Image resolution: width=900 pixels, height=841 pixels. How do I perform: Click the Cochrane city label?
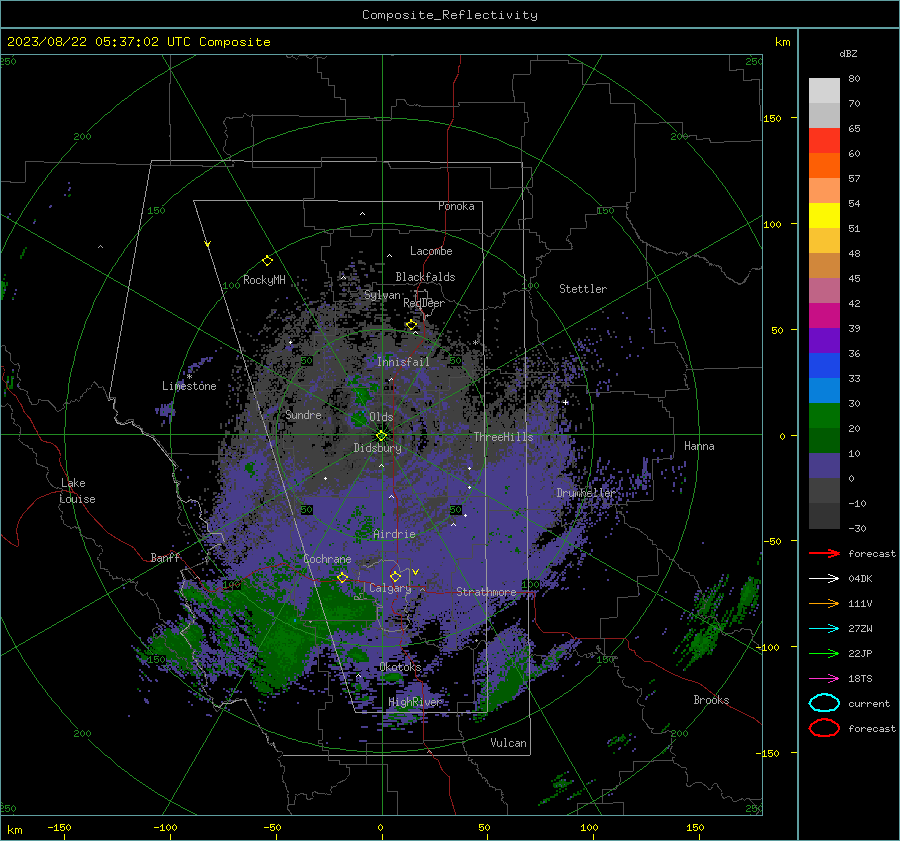click(x=327, y=559)
